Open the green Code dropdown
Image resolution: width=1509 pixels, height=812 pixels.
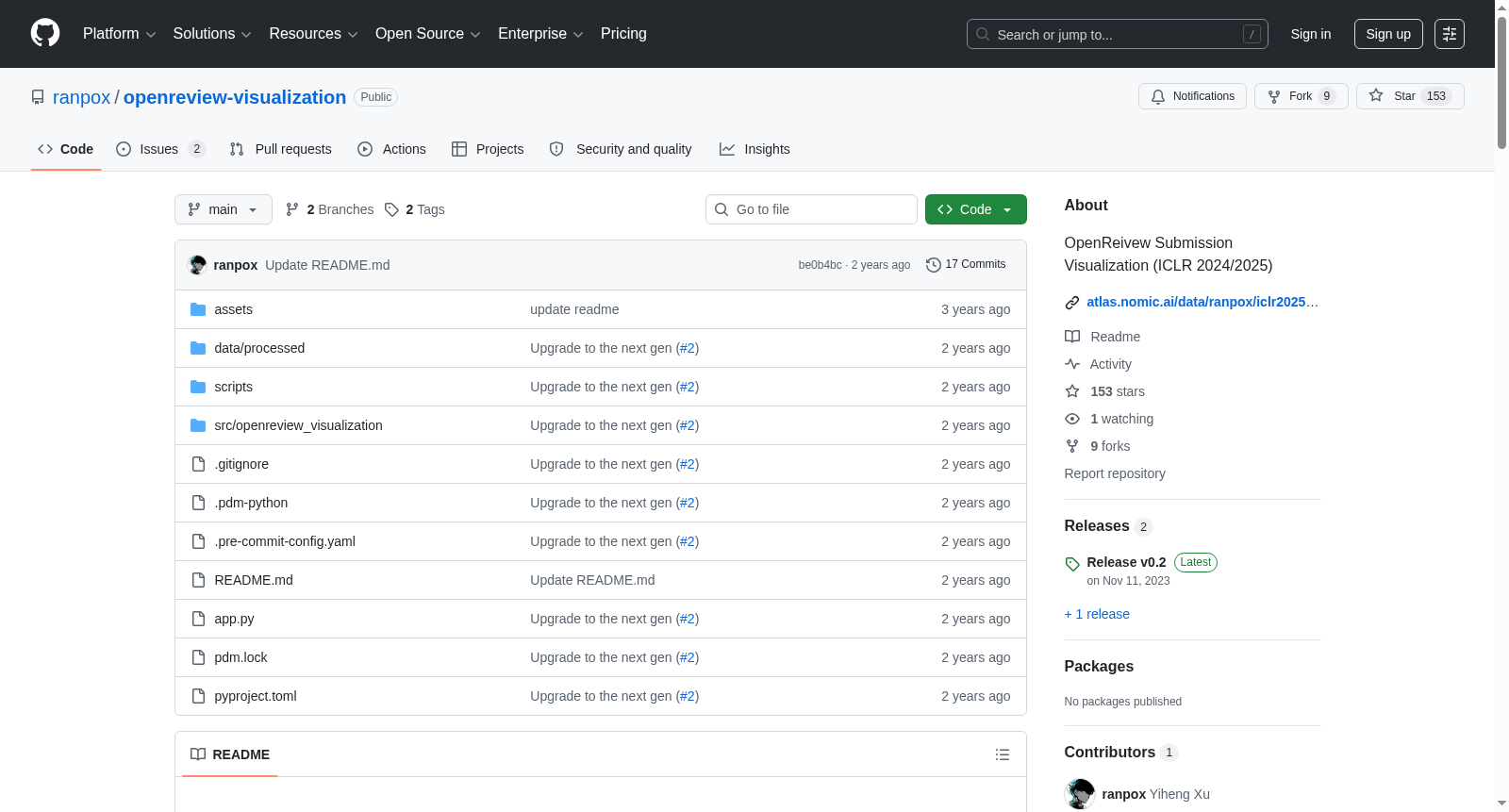(x=975, y=209)
